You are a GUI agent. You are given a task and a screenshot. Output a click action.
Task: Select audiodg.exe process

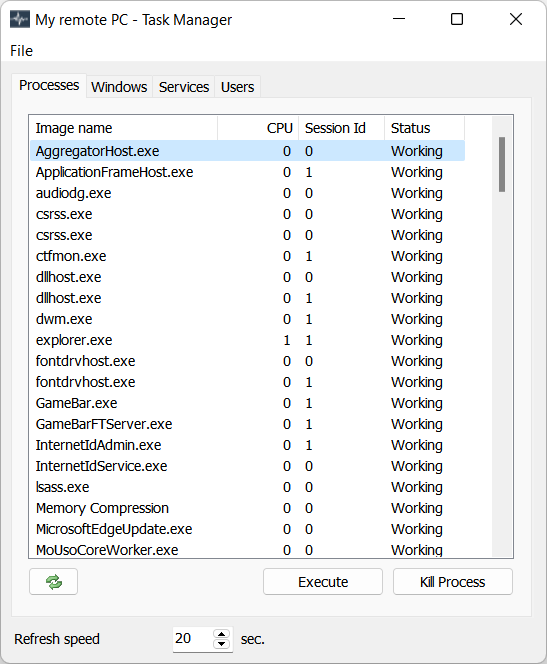[x=247, y=193]
